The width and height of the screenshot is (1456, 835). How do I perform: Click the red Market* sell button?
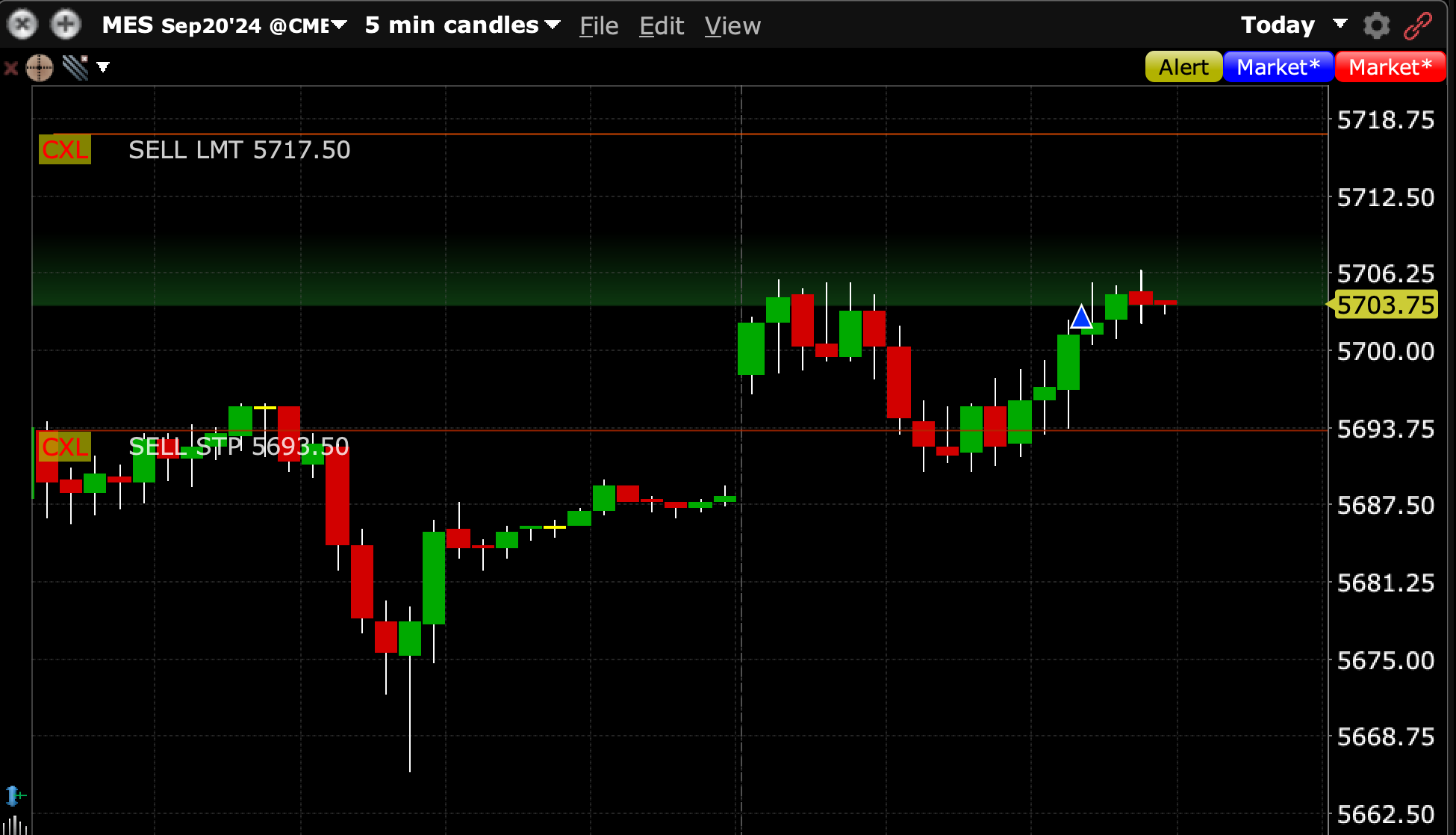click(1390, 67)
